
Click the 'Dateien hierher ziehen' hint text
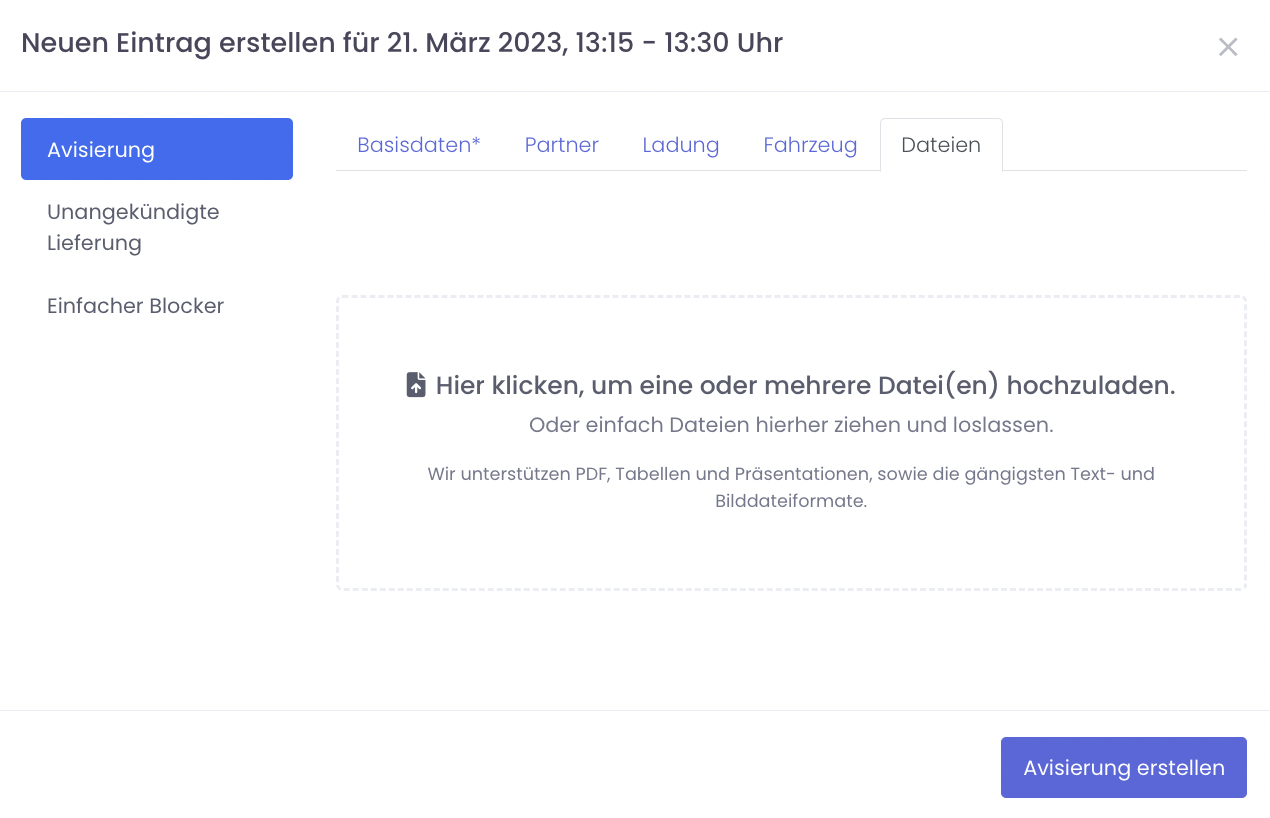[x=790, y=425]
